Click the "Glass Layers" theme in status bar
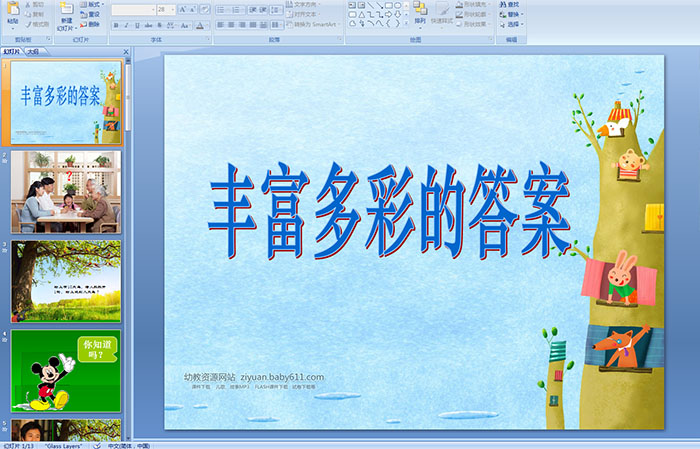 pyautogui.click(x=63, y=446)
